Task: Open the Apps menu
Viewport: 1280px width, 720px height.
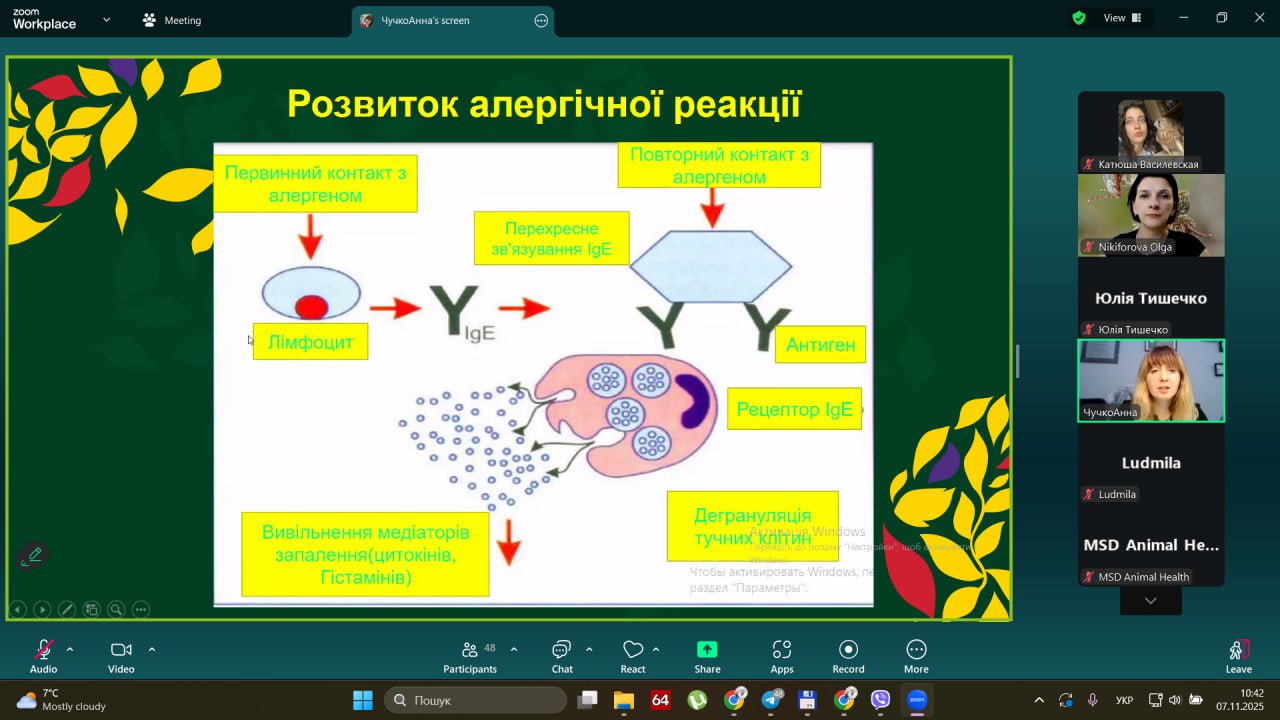Action: (x=782, y=655)
